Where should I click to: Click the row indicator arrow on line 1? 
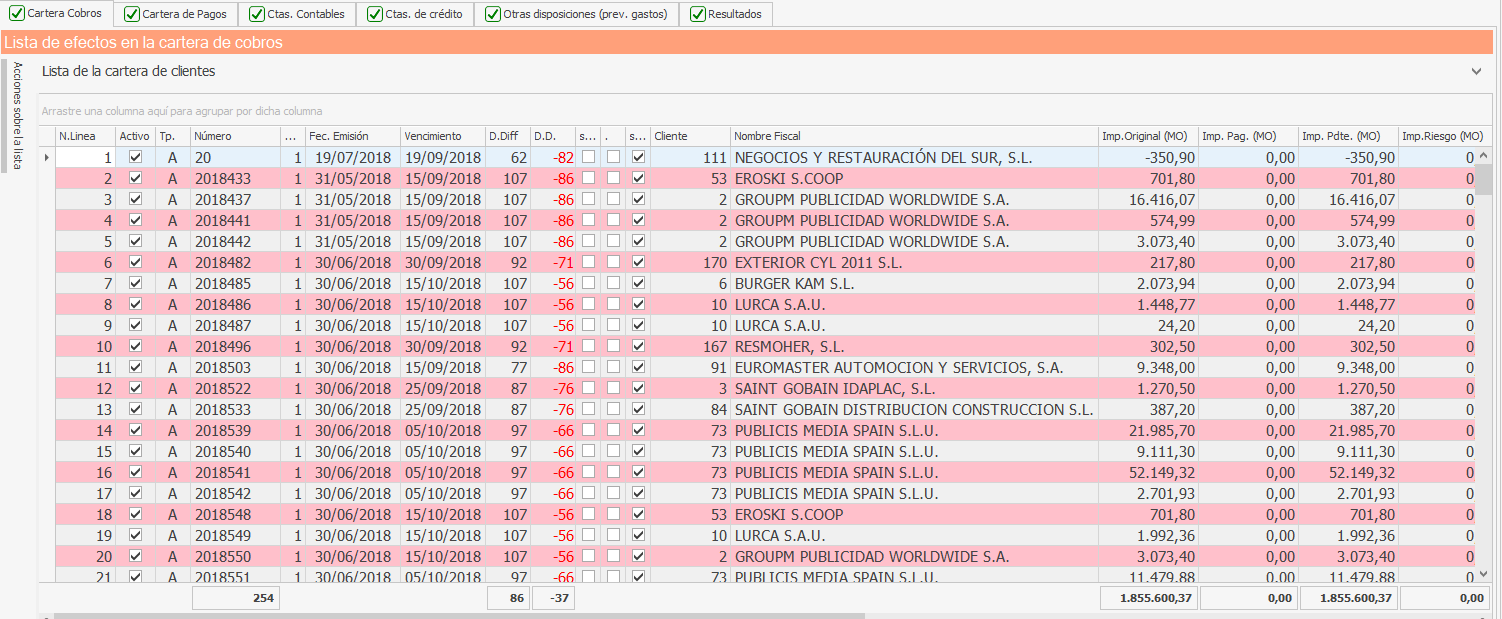pyautogui.click(x=46, y=157)
